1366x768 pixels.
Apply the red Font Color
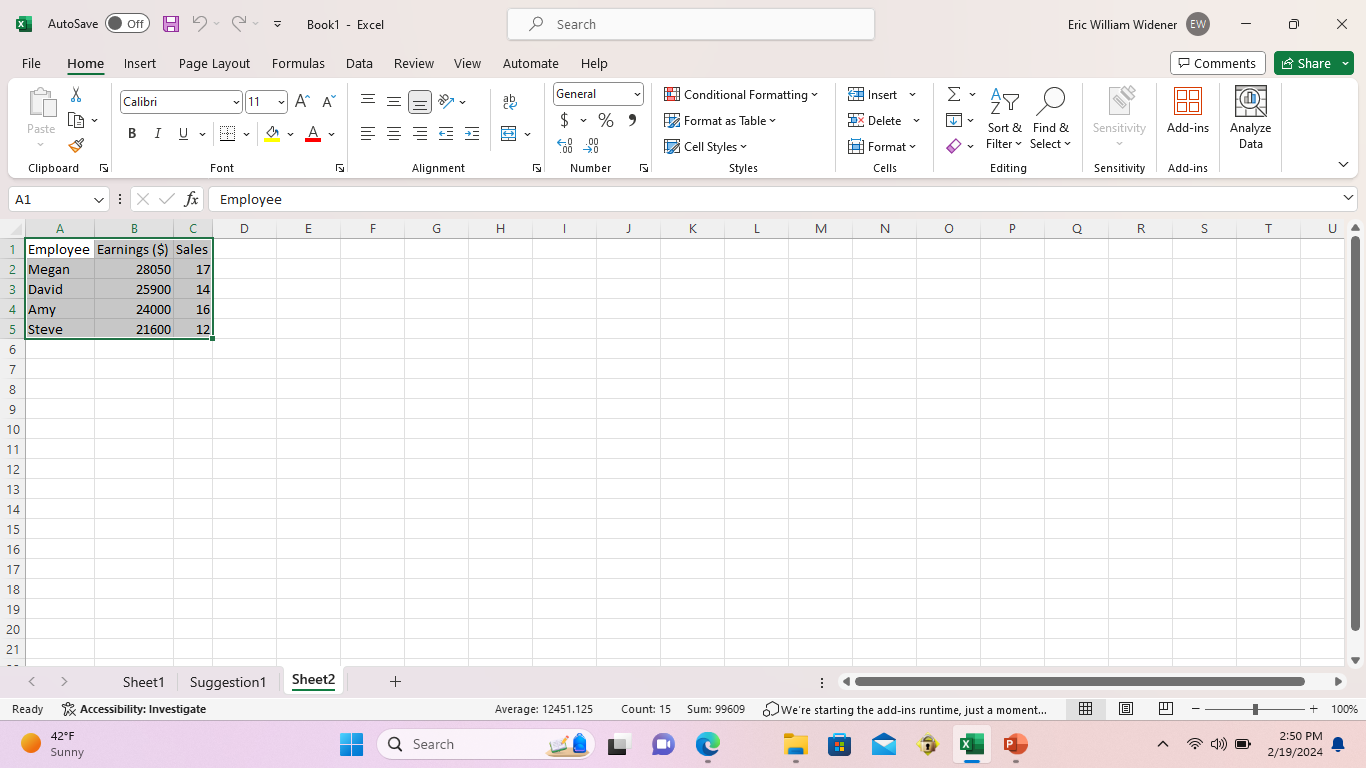(x=313, y=133)
